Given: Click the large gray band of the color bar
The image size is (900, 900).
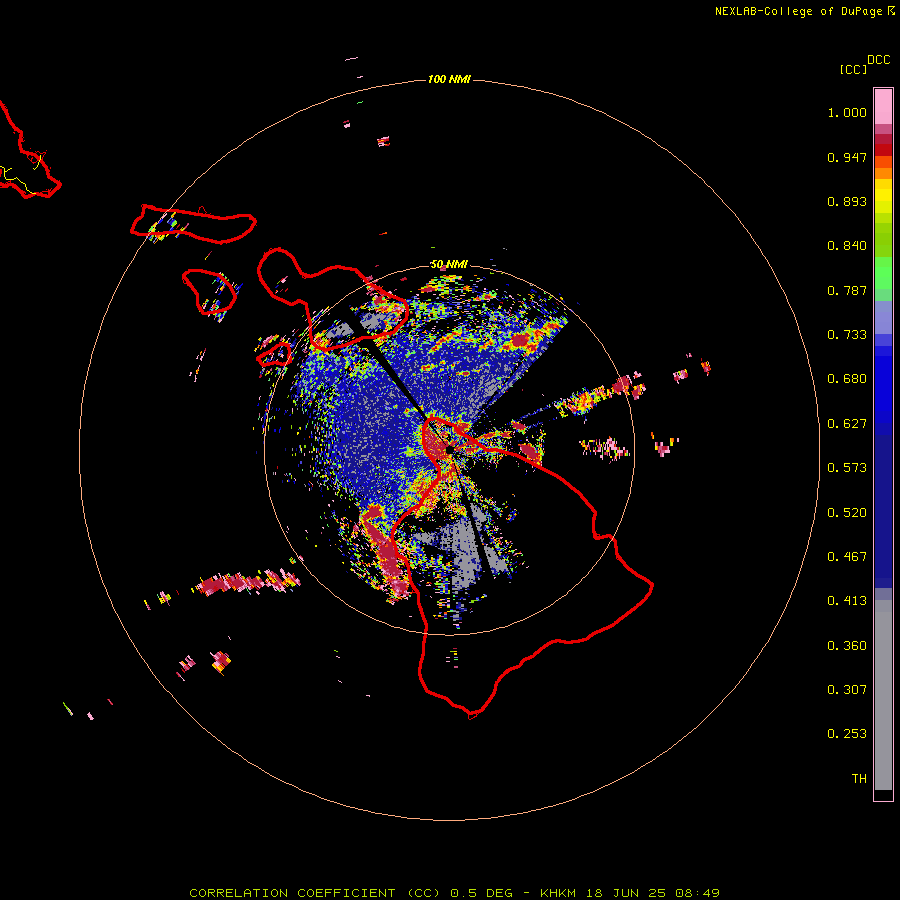Looking at the screenshot, I should pyautogui.click(x=883, y=695).
